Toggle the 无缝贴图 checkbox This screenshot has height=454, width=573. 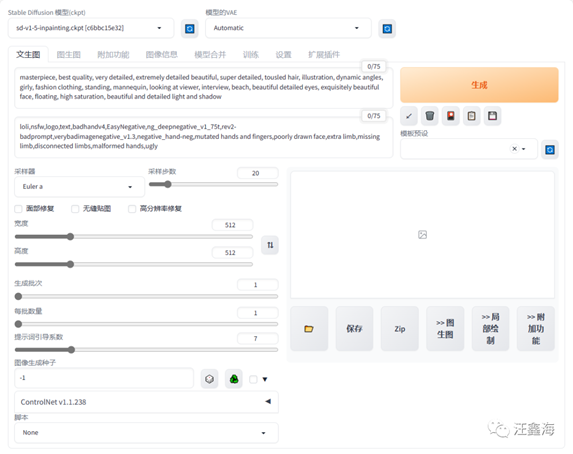[x=75, y=209]
